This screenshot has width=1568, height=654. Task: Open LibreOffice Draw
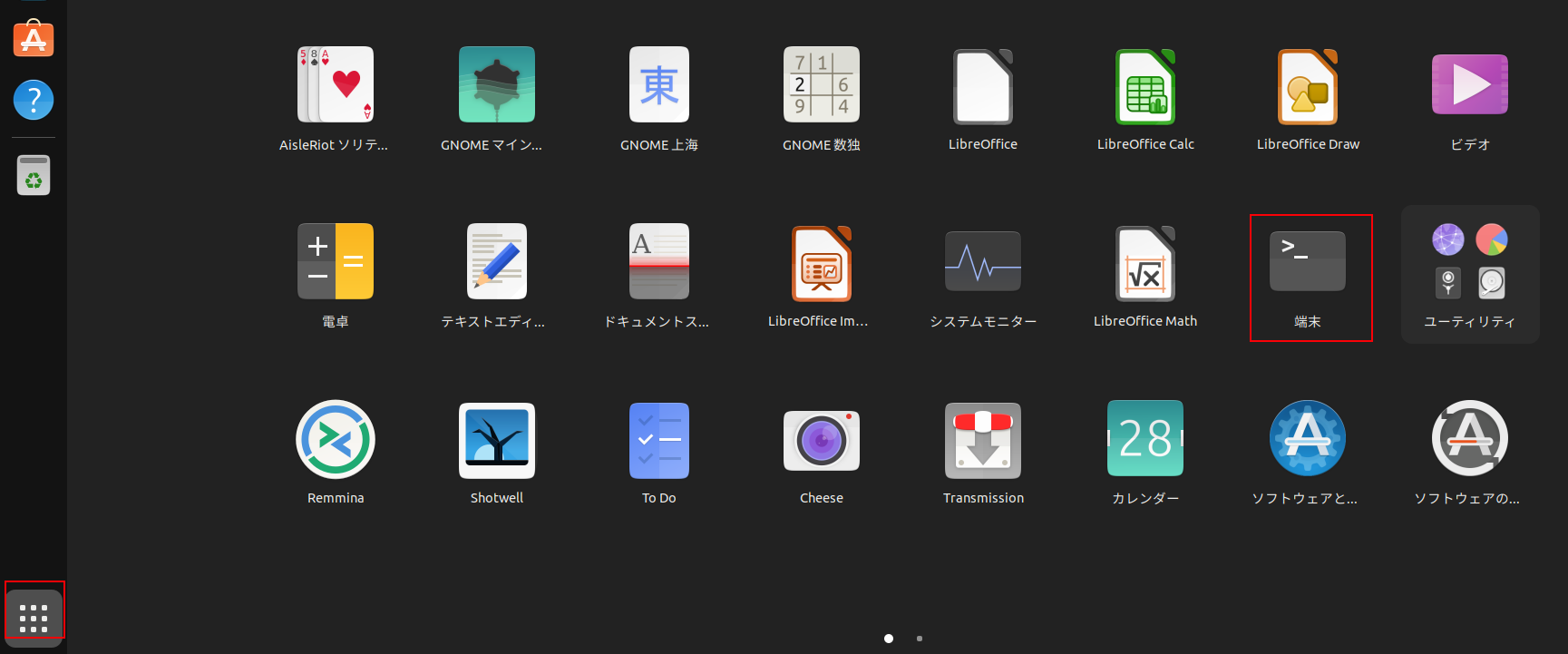[1308, 86]
